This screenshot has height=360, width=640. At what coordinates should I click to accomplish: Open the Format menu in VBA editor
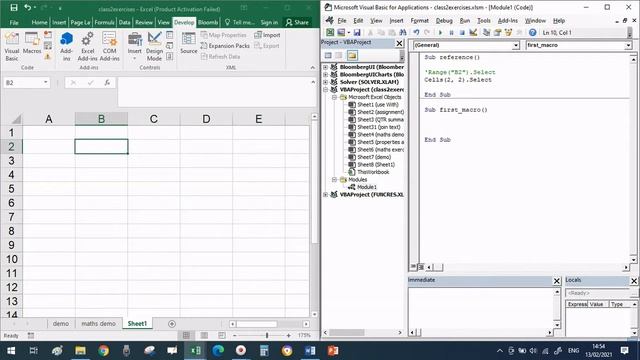click(420, 20)
